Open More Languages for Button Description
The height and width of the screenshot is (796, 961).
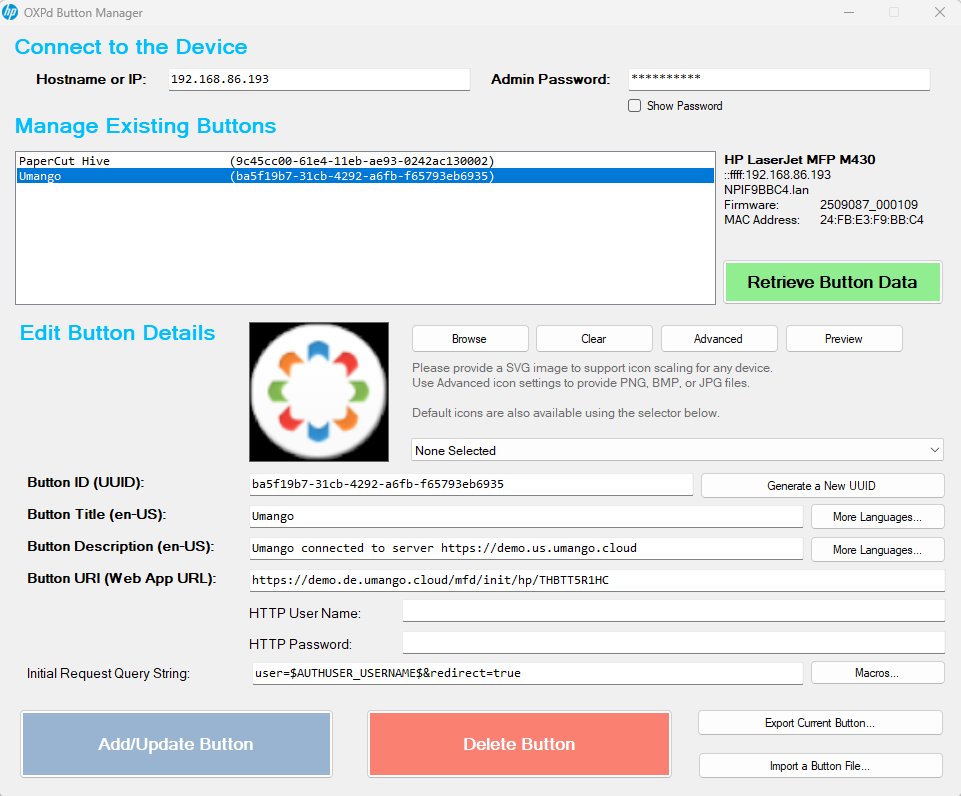pyautogui.click(x=877, y=550)
